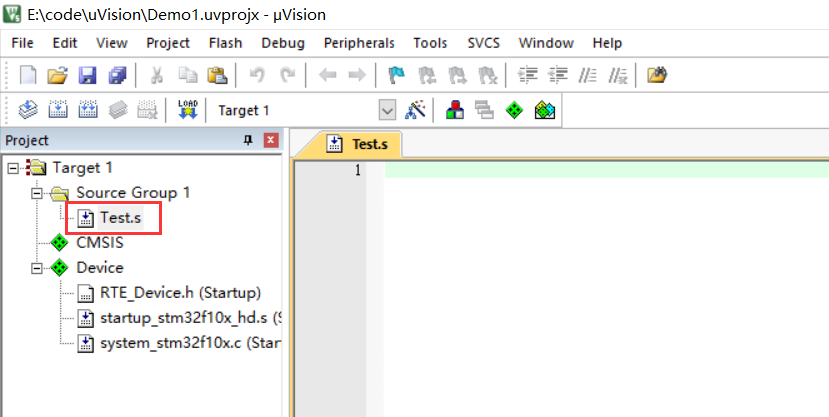The height and width of the screenshot is (417, 829).
Task: Insert a bookmark with the blue flag icon
Action: click(x=397, y=76)
